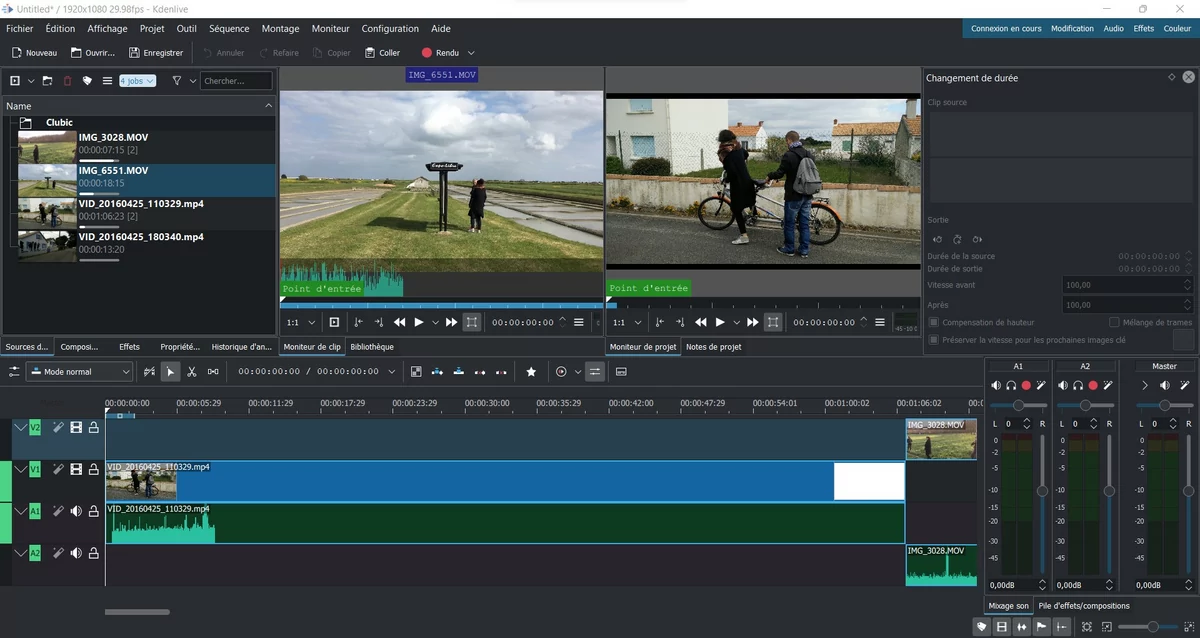Collapse the A1 track with its chevron
This screenshot has height=638, width=1200.
coord(20,511)
